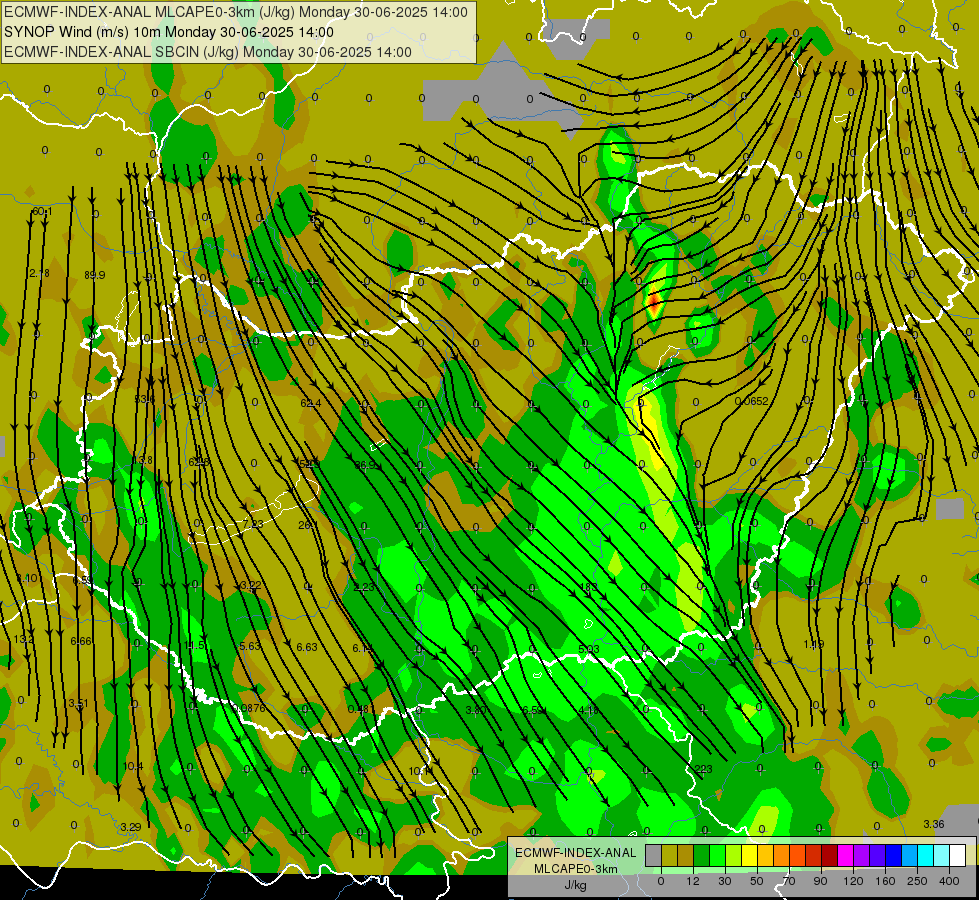Click legend scale value 70
This screenshot has height=900, width=979.
(789, 881)
